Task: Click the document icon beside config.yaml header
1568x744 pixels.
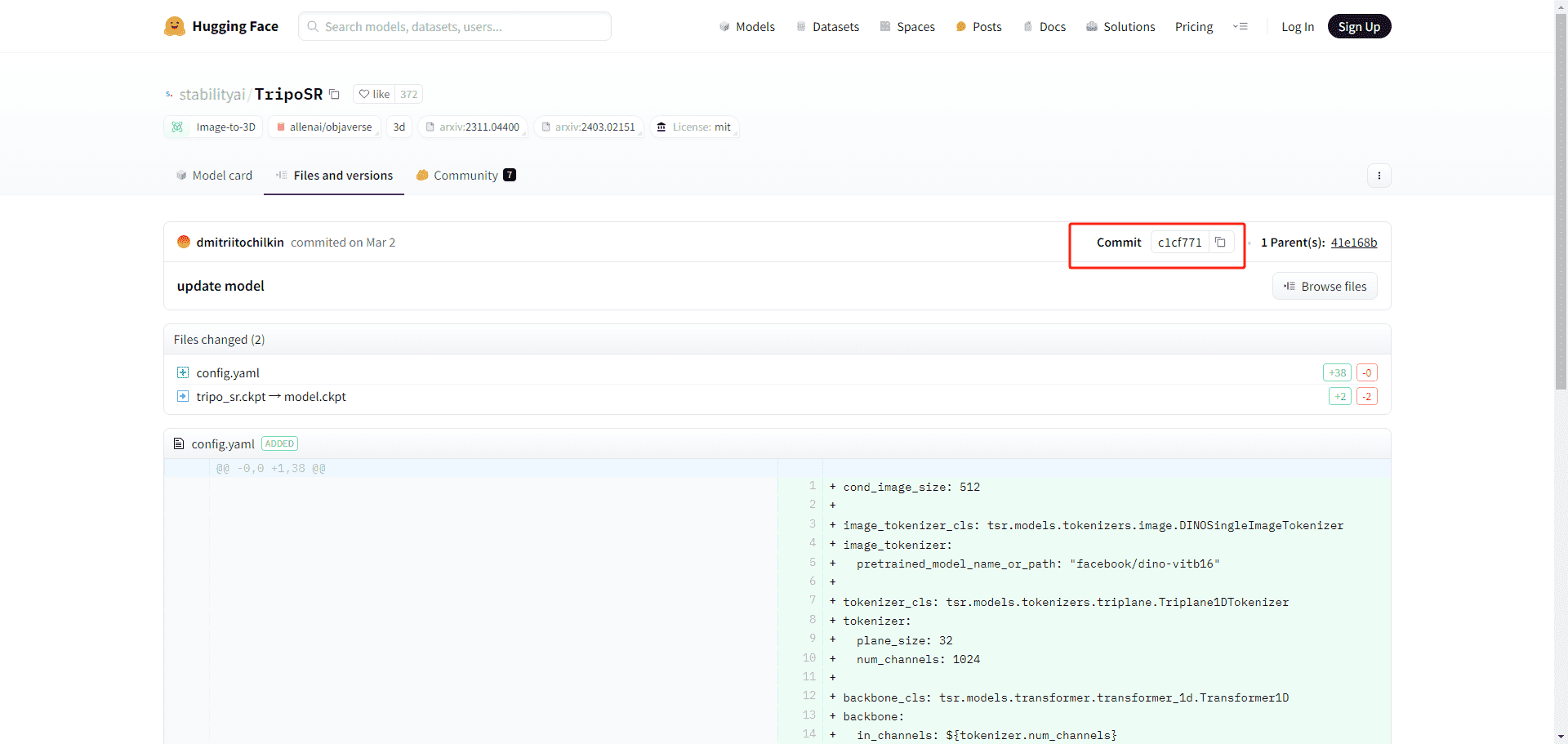Action: pyautogui.click(x=179, y=443)
